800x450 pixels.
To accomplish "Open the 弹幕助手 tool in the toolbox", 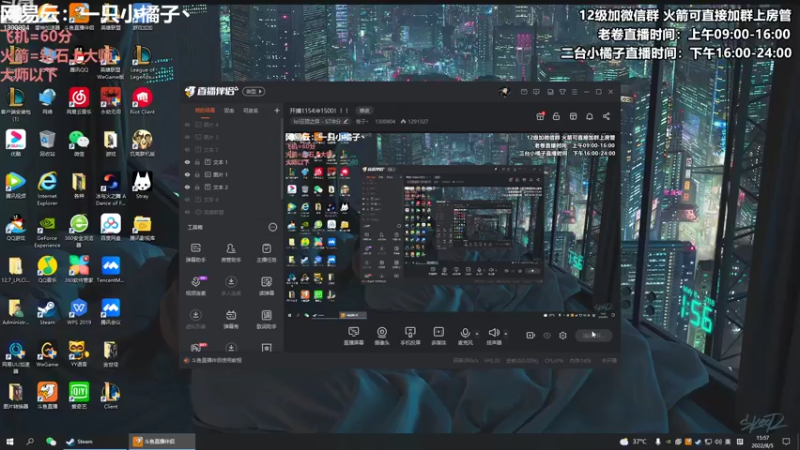I will 195,253.
